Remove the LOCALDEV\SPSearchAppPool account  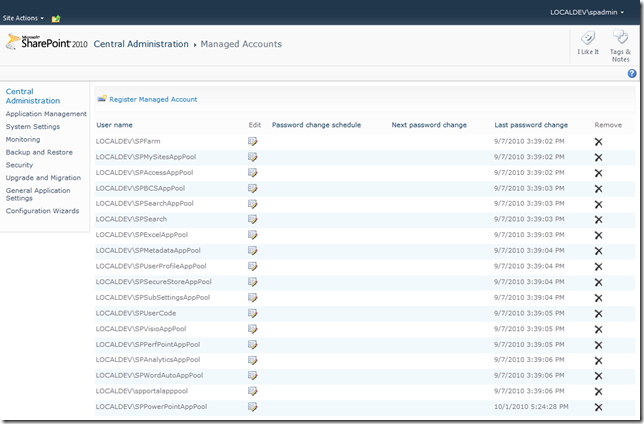[x=598, y=204]
